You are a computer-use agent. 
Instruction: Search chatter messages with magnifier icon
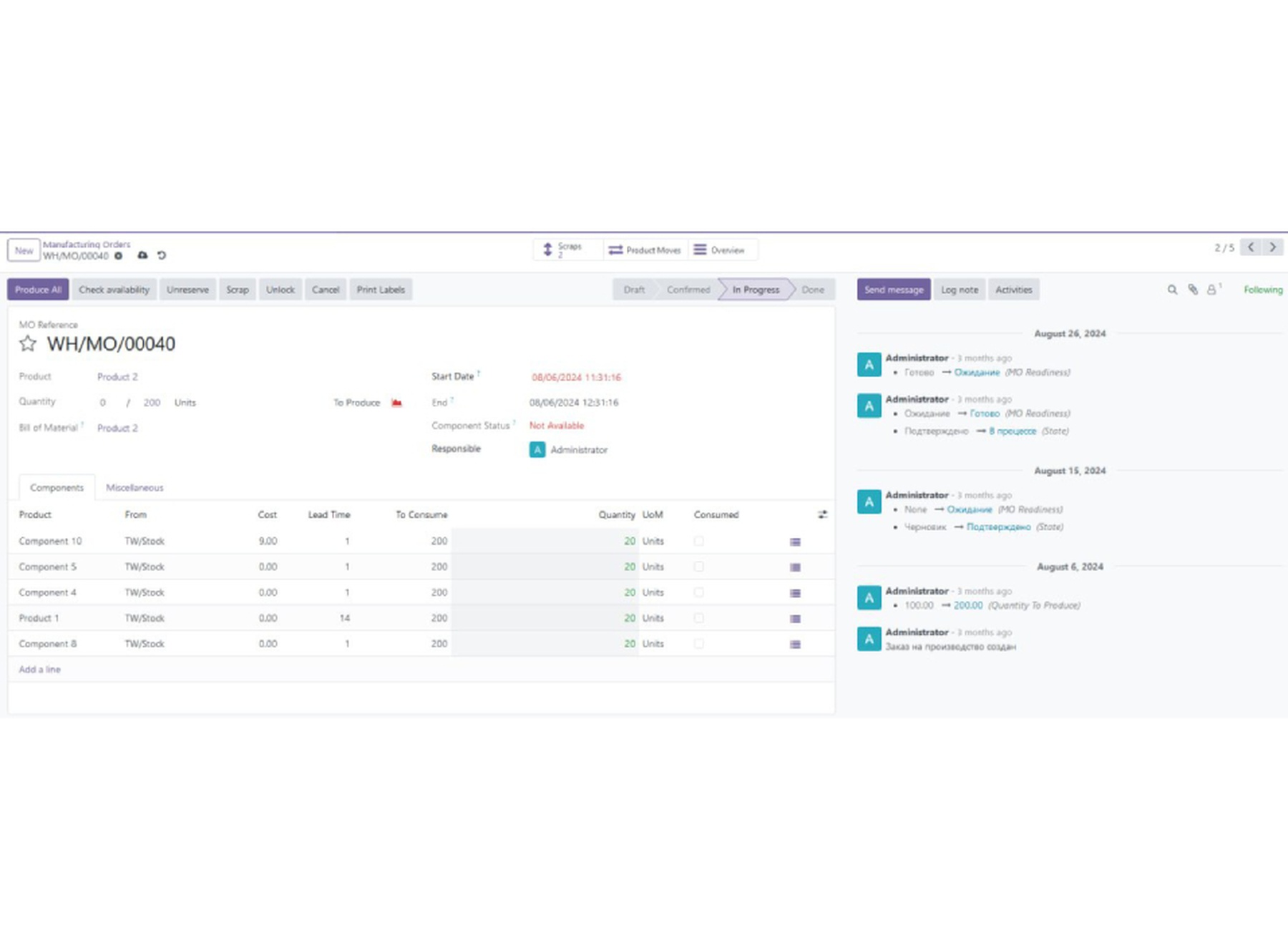tap(1172, 290)
